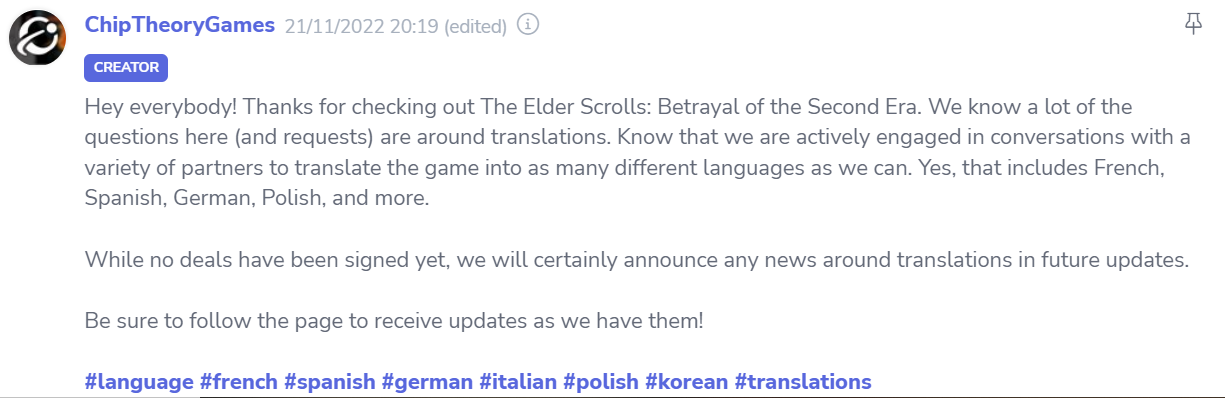
Task: Click "Spanish, German, Polish, and more." text line
Action: [257, 198]
